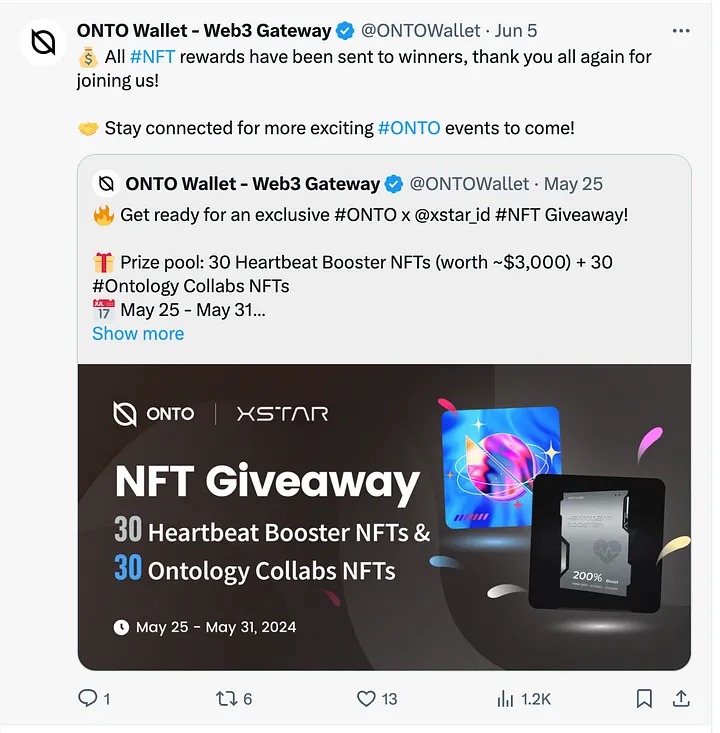Open the NFT Giveaway banner image
This screenshot has width=720, height=733.
(384, 516)
